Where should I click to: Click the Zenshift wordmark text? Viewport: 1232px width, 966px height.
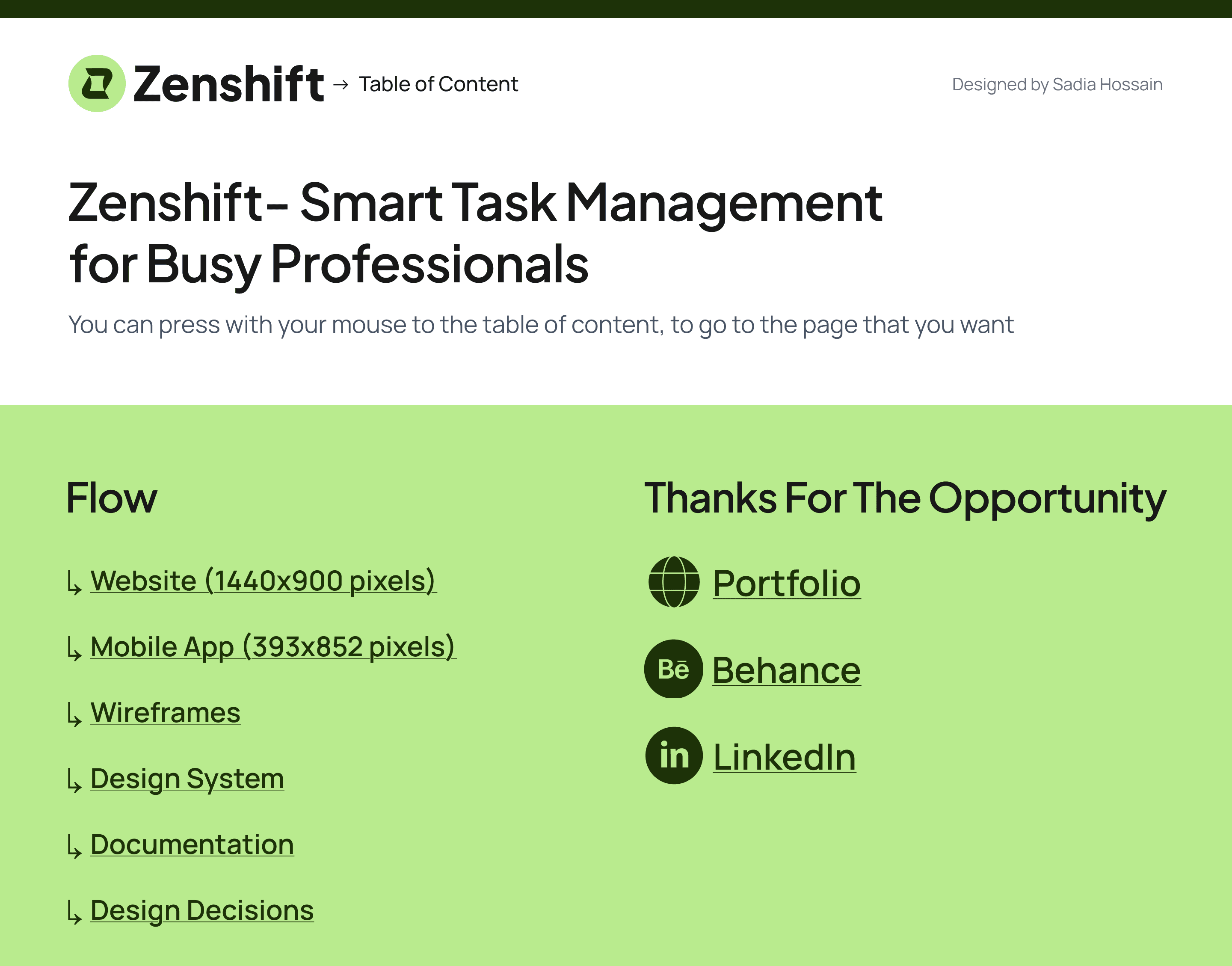(228, 84)
